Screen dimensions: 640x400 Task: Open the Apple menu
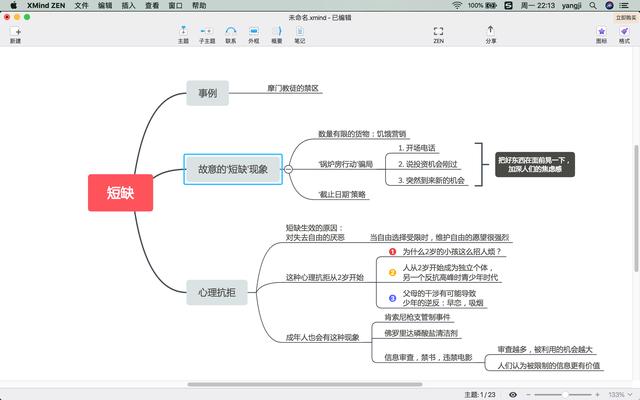coord(13,5)
